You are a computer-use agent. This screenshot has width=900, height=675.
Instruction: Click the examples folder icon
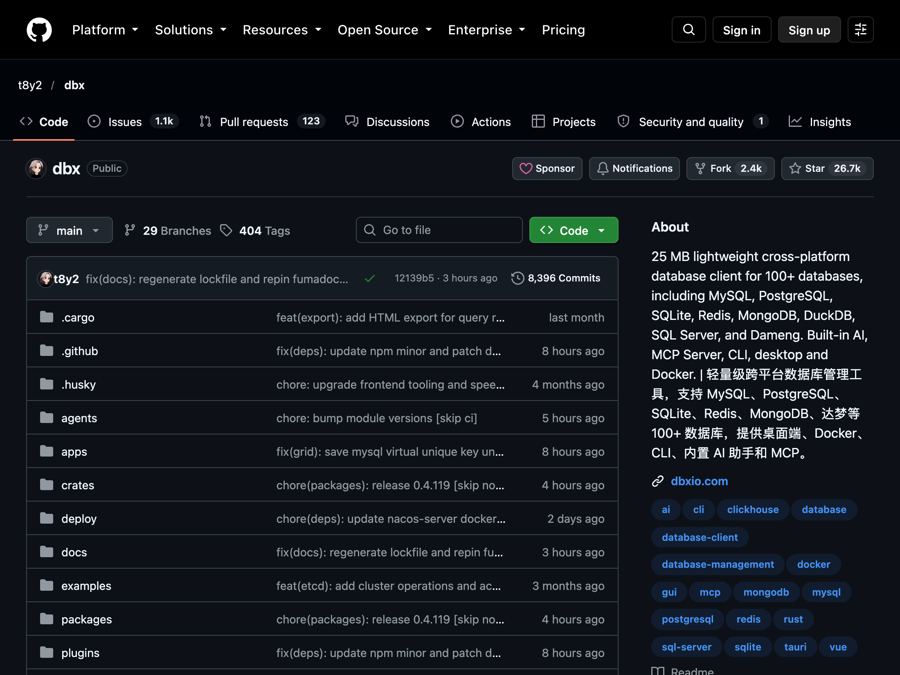[46, 585]
